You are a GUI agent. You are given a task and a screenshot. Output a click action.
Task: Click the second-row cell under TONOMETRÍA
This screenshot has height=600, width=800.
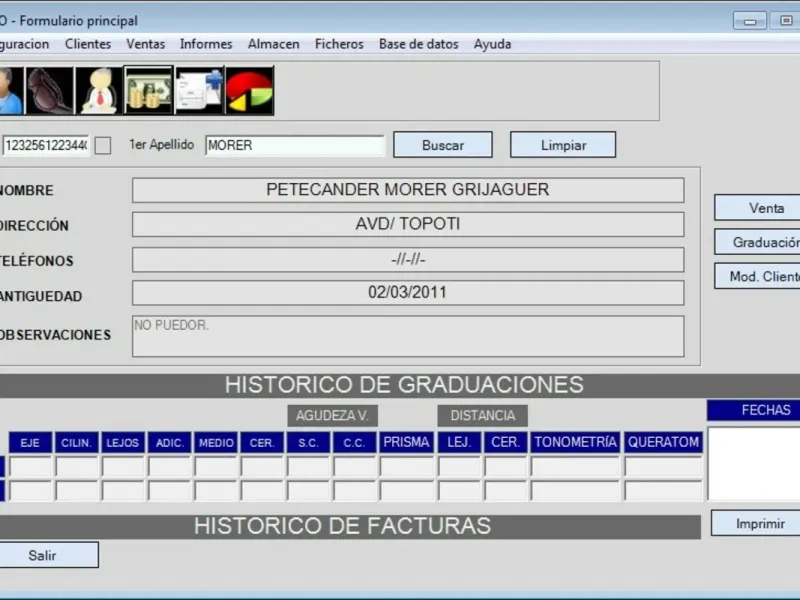point(576,491)
